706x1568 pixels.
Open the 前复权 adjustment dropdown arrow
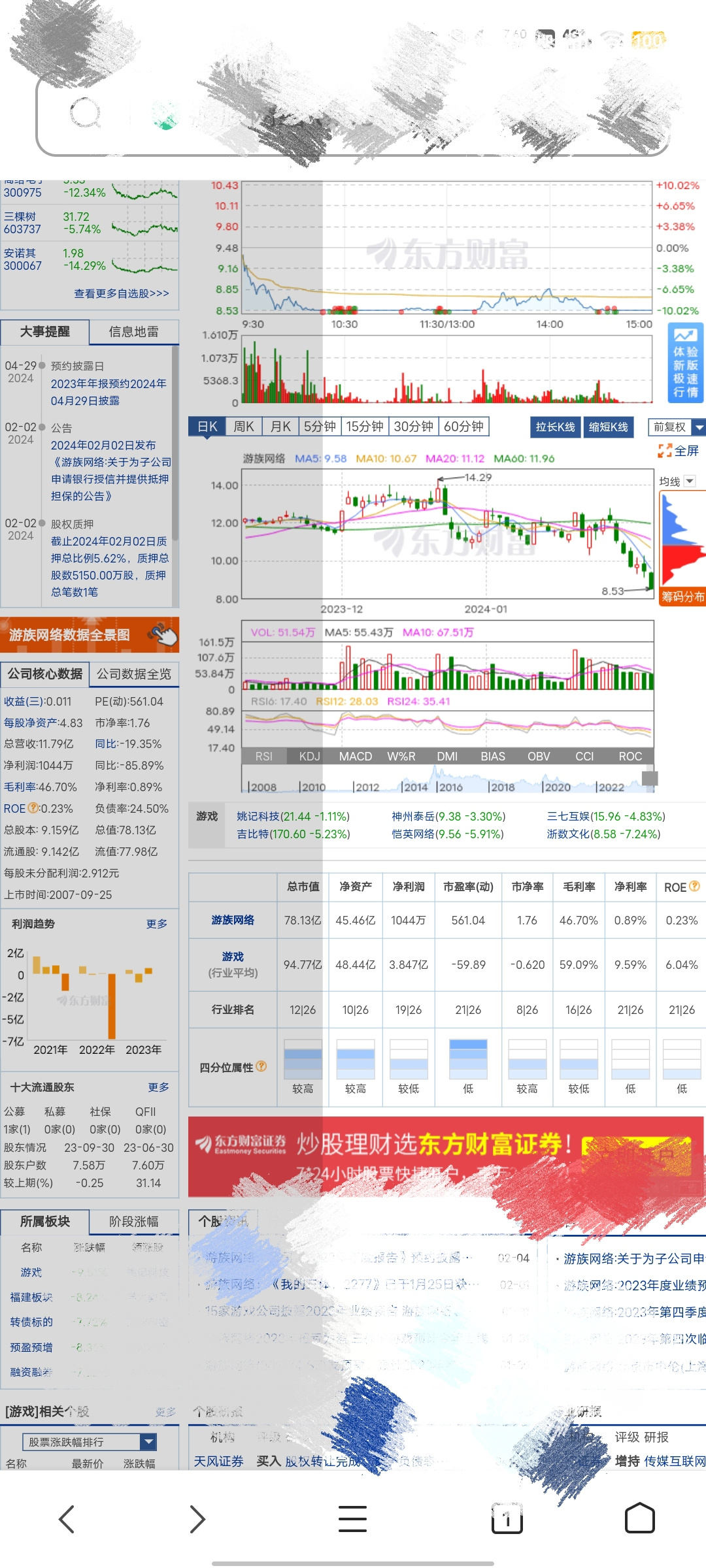click(699, 427)
